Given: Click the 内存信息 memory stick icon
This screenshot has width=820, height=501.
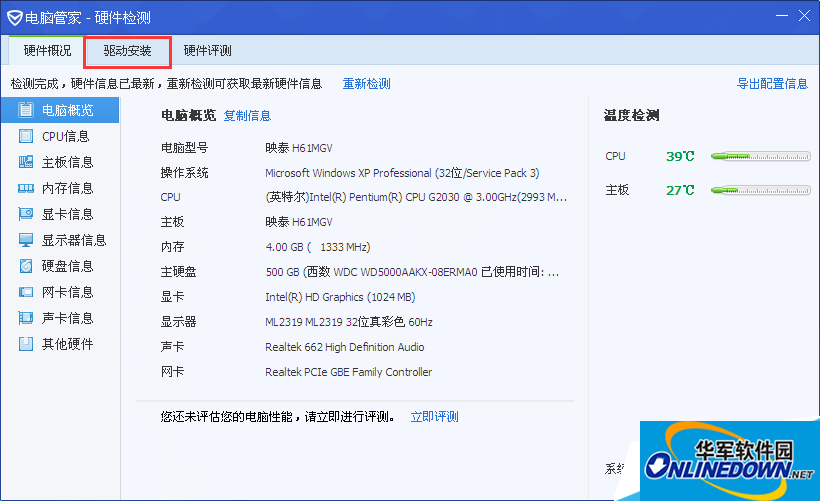Looking at the screenshot, I should click(x=26, y=188).
